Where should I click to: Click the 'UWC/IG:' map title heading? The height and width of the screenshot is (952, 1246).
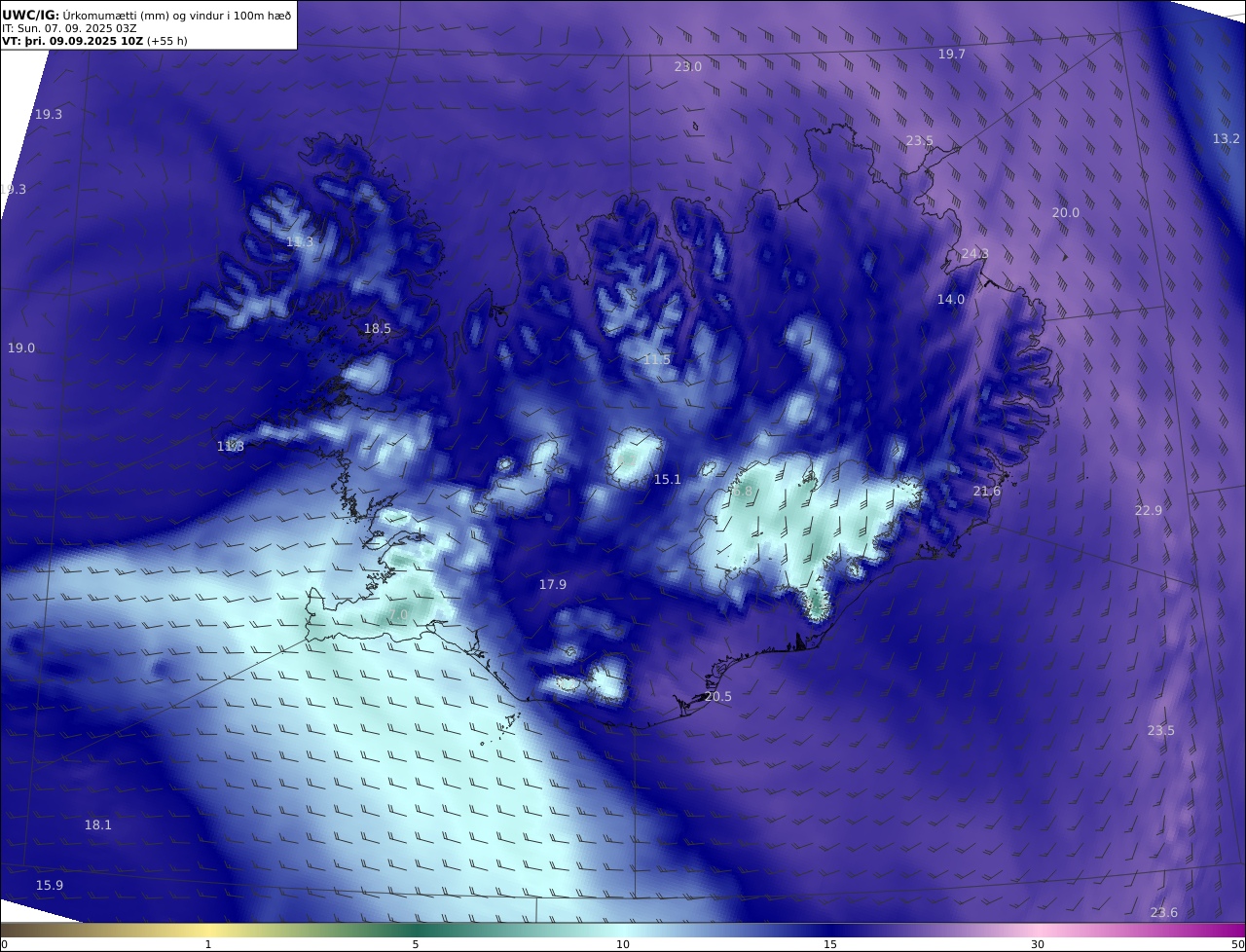click(31, 15)
